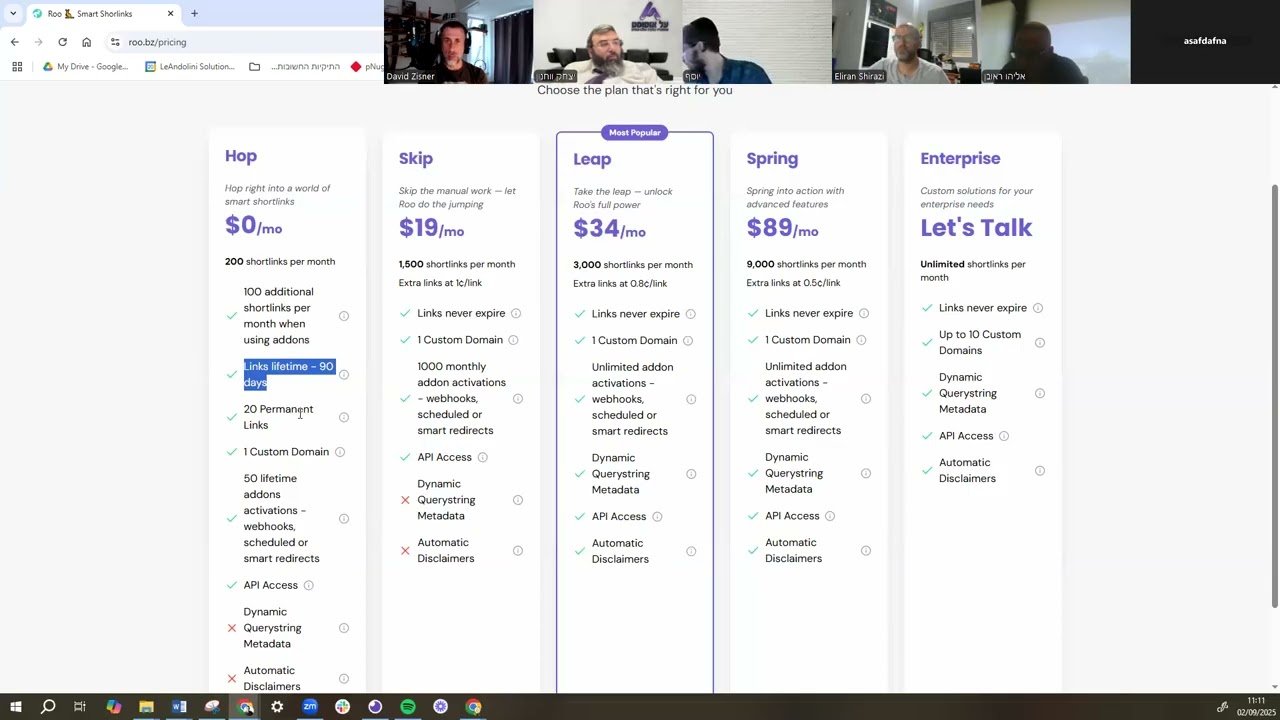Open info icon for Skip's 1 Custom Domain
Screen dimensions: 1280x720
pyautogui.click(x=513, y=340)
